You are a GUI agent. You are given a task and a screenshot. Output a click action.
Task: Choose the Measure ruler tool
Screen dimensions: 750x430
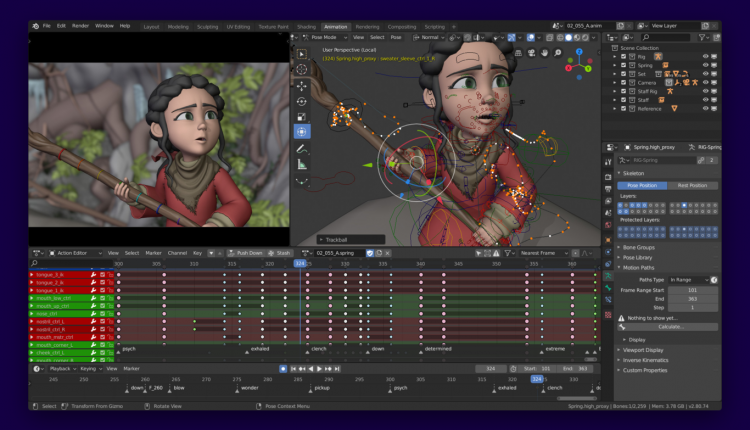301,165
